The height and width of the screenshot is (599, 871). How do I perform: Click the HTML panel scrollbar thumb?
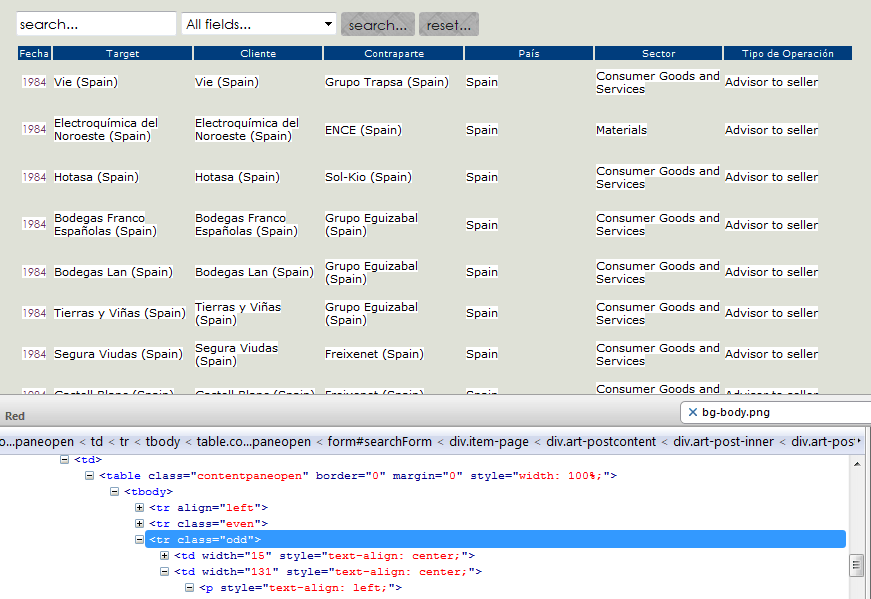coord(857,566)
